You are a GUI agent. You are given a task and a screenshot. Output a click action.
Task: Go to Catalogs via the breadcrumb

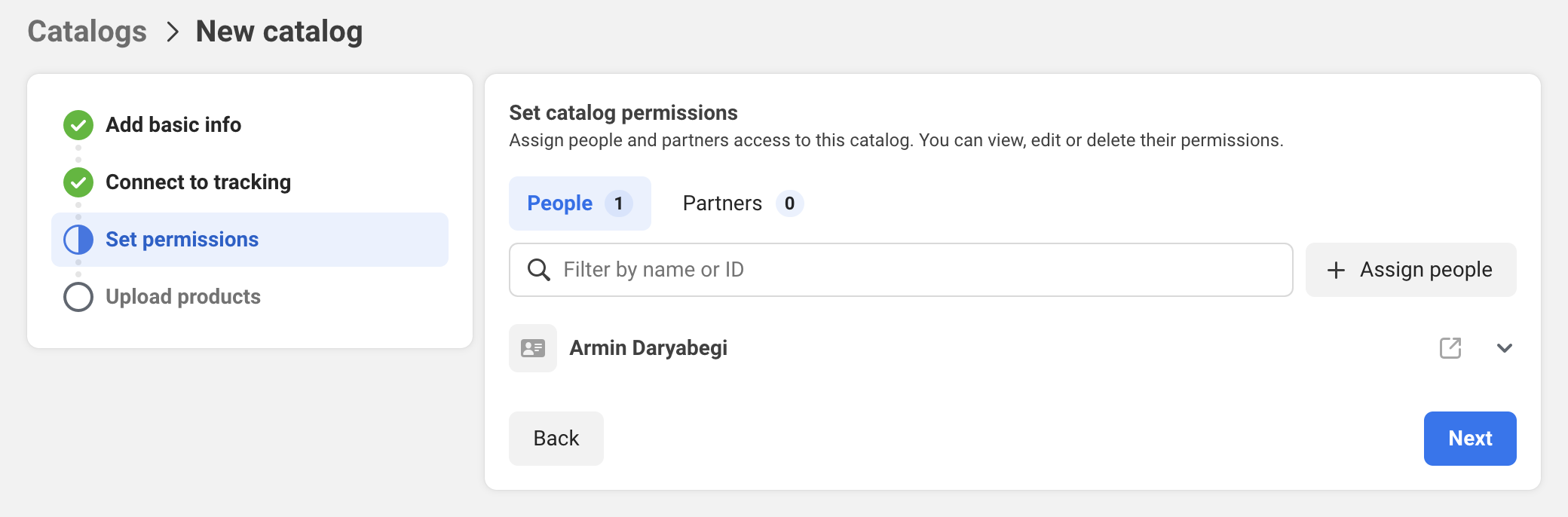coord(87,32)
